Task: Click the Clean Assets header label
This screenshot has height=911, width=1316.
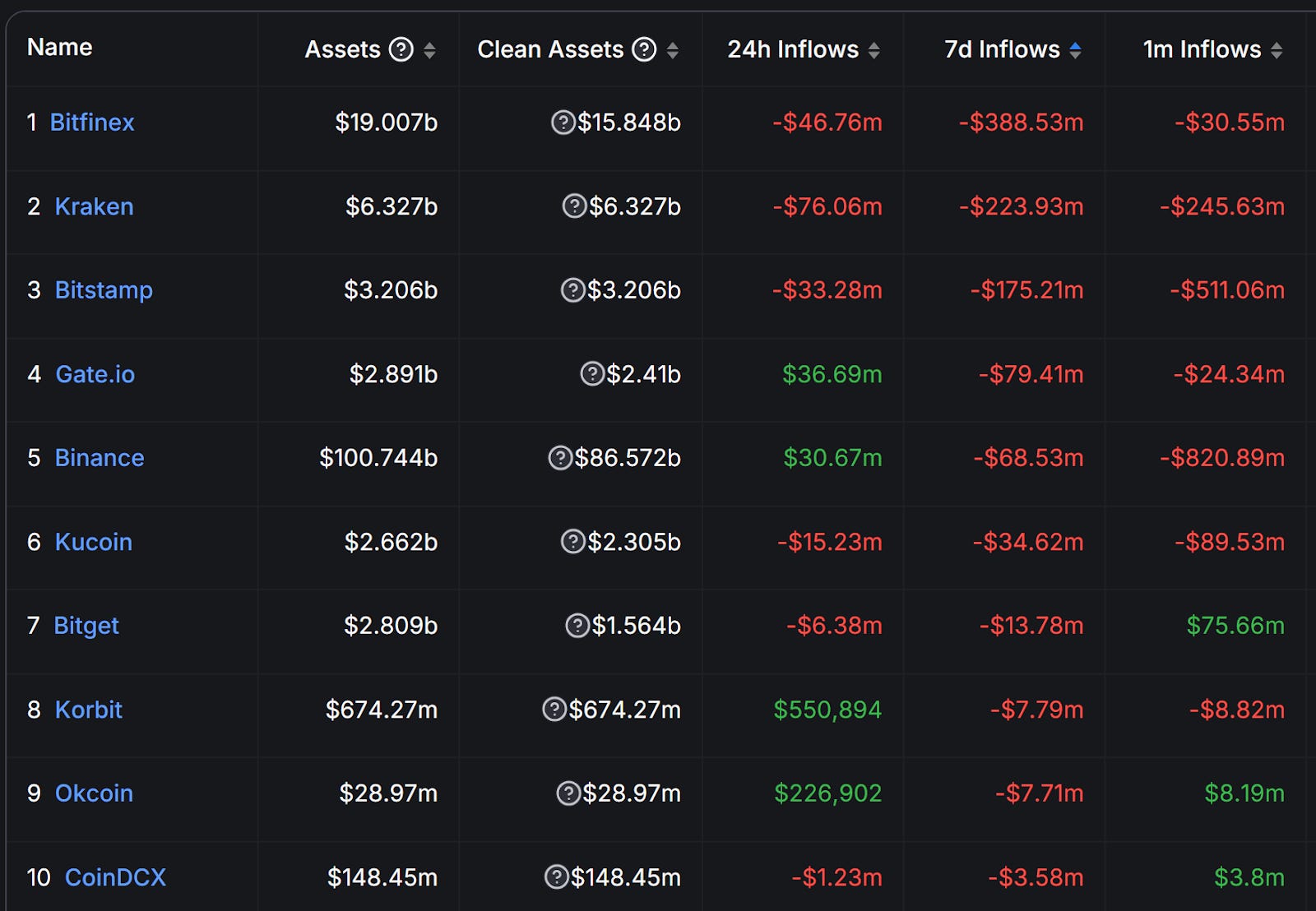Action: coord(551,49)
